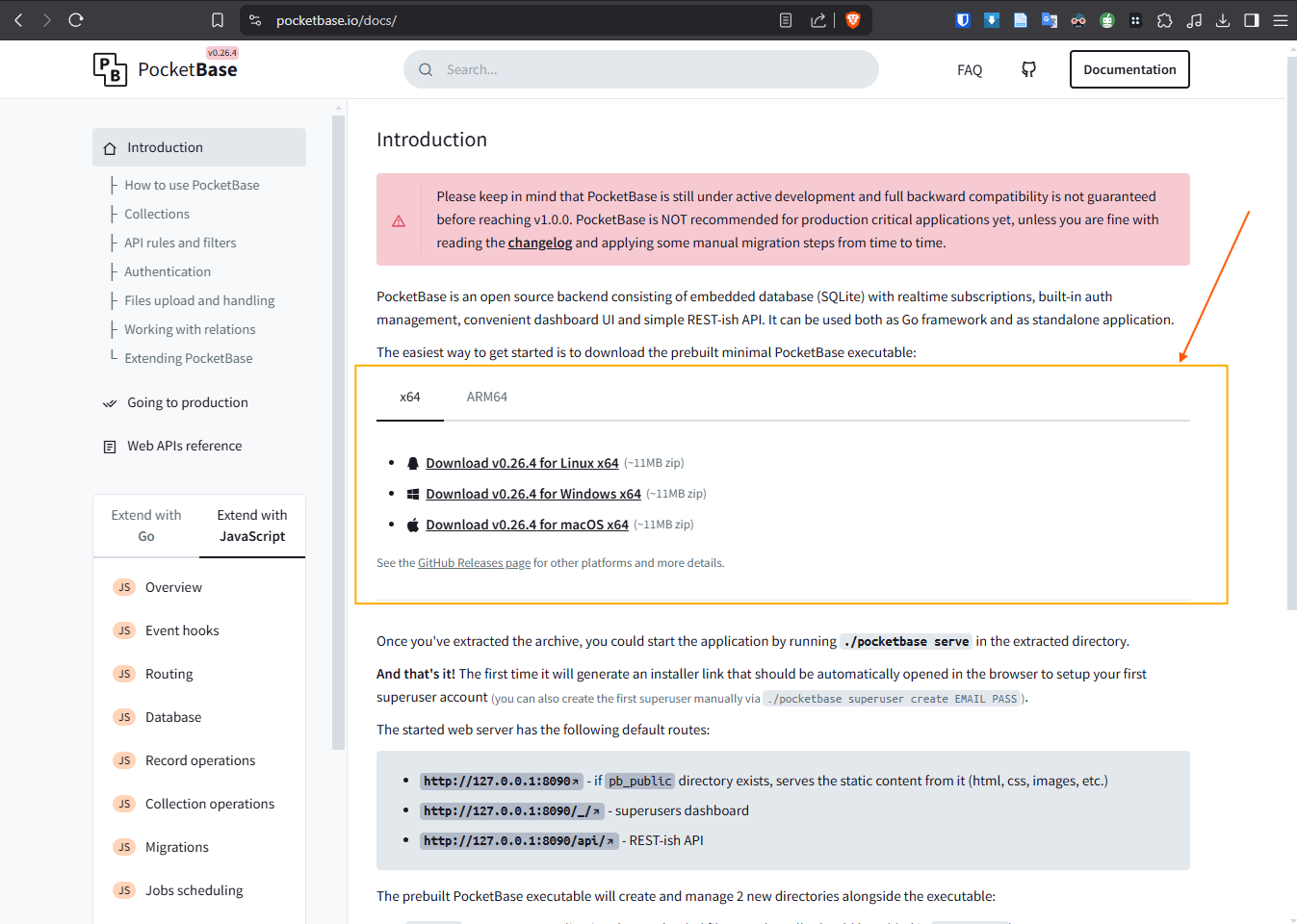Open the site settings icon beside the URL
Screen dimensions: 1297x924
(255, 20)
